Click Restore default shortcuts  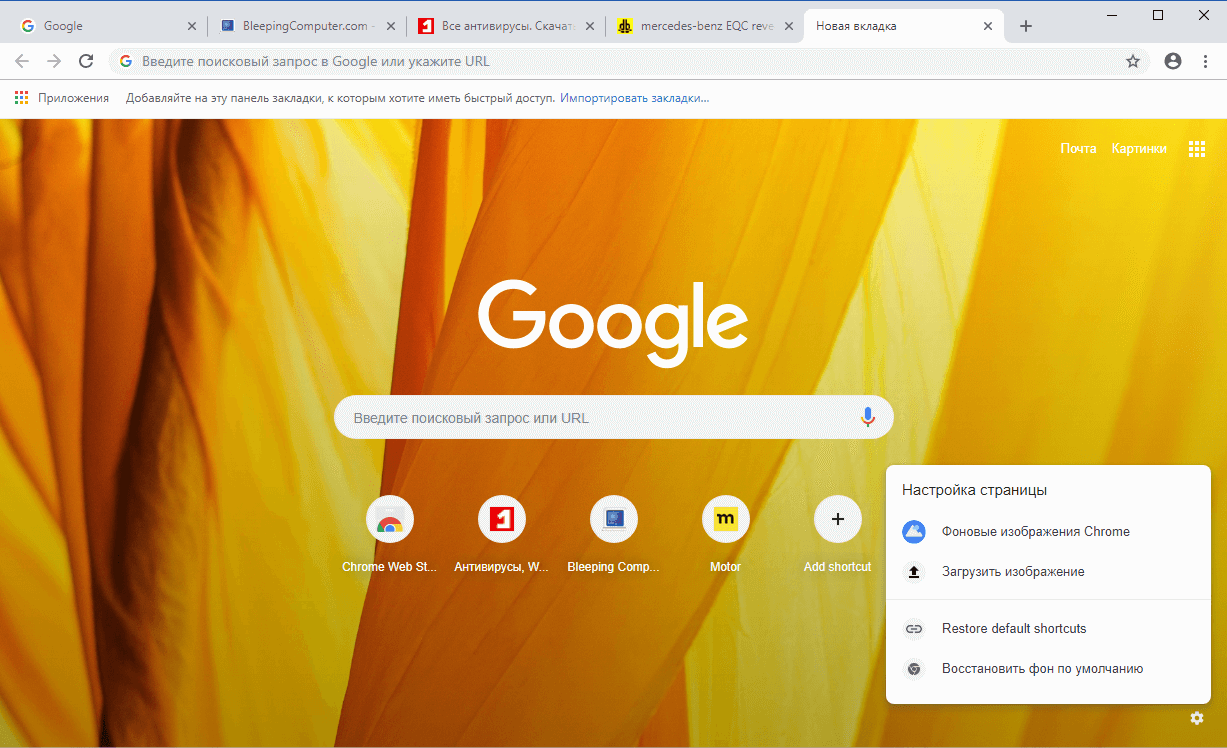(1015, 628)
